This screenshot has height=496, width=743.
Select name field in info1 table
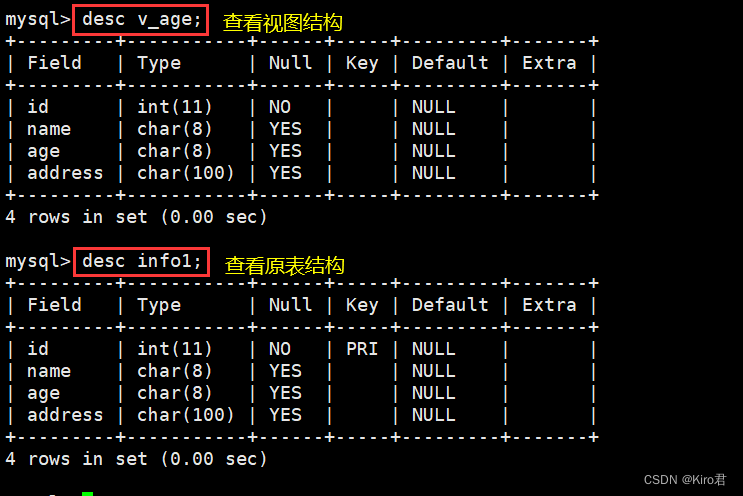[49, 371]
